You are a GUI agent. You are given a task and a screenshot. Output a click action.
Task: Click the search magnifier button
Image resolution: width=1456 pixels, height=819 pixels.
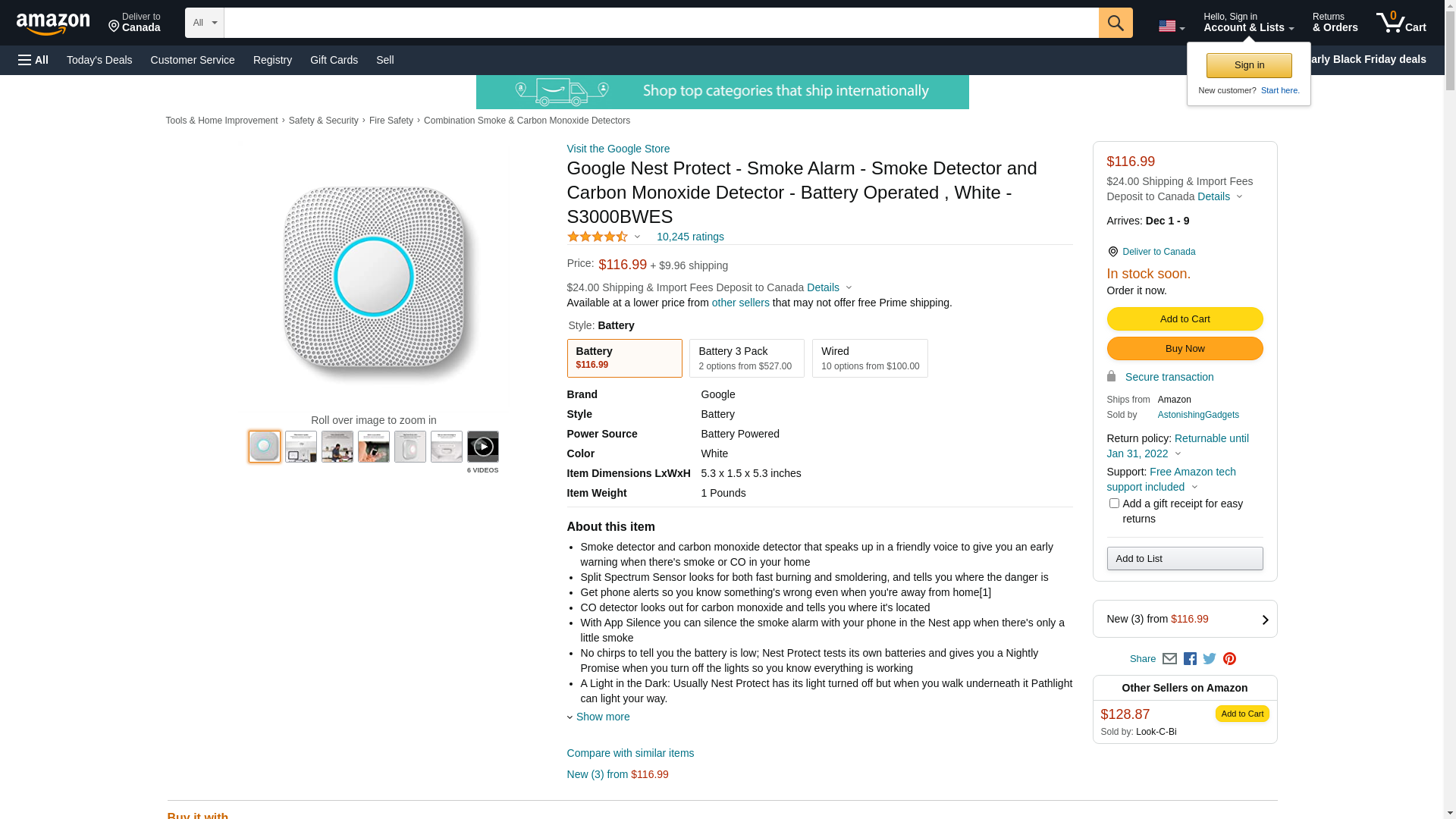coord(1115,23)
